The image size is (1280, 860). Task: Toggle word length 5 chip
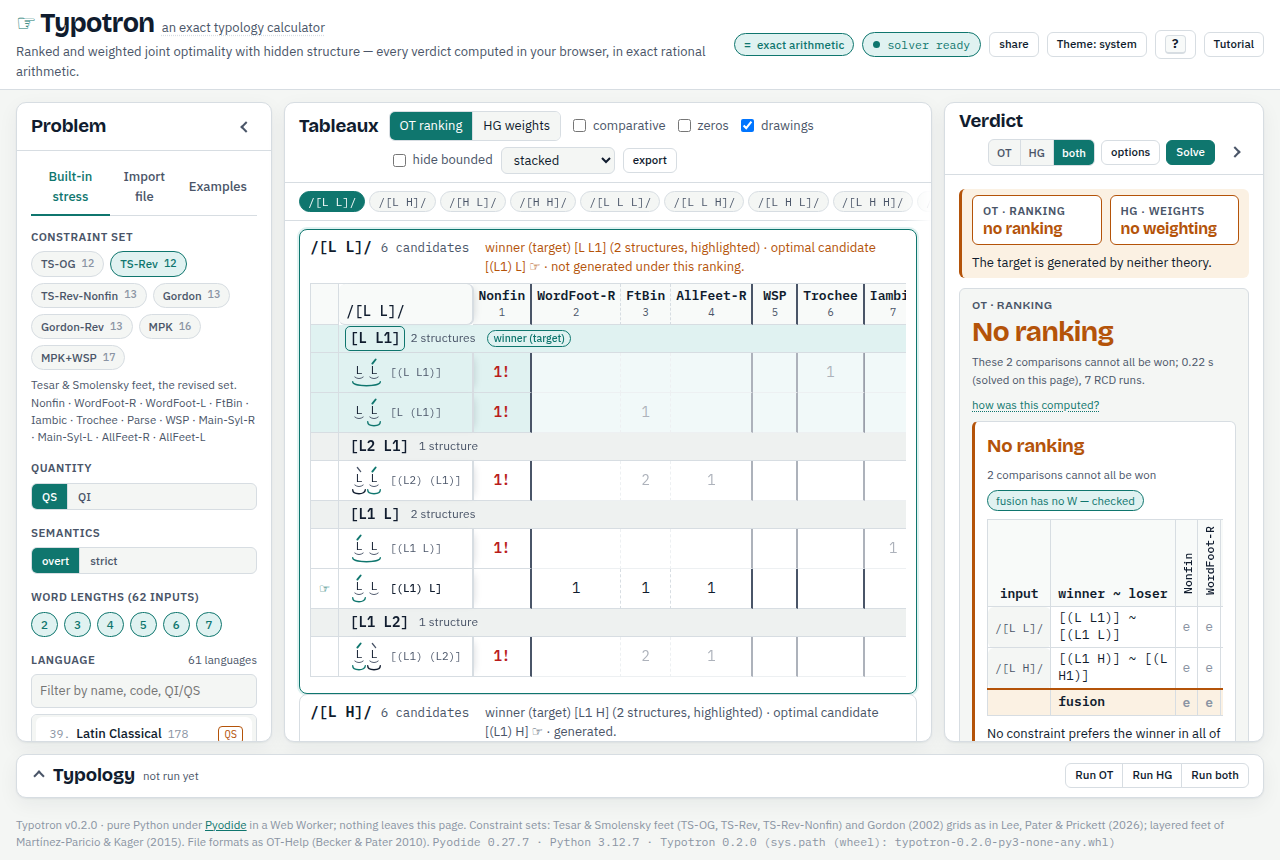coord(143,625)
